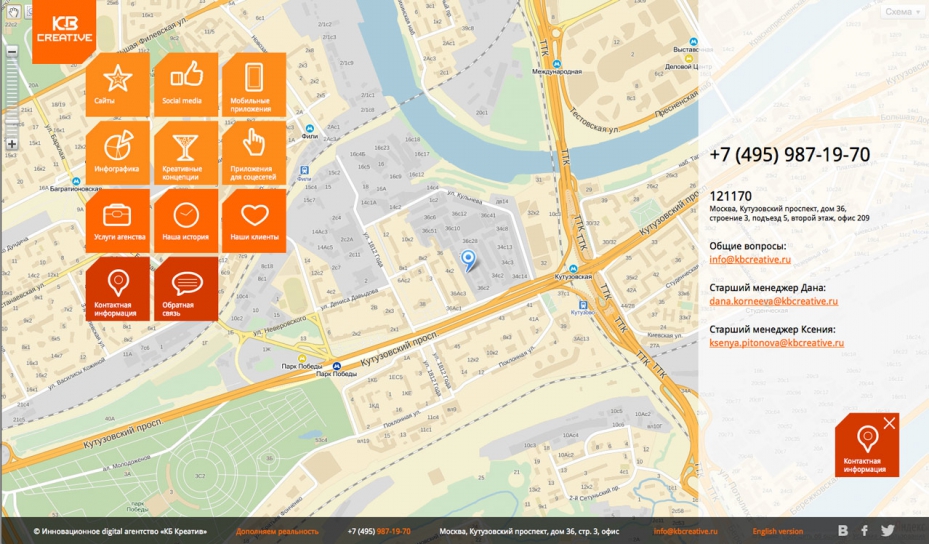Open the VK social page icon
Image resolution: width=929 pixels, height=544 pixels.
click(843, 531)
